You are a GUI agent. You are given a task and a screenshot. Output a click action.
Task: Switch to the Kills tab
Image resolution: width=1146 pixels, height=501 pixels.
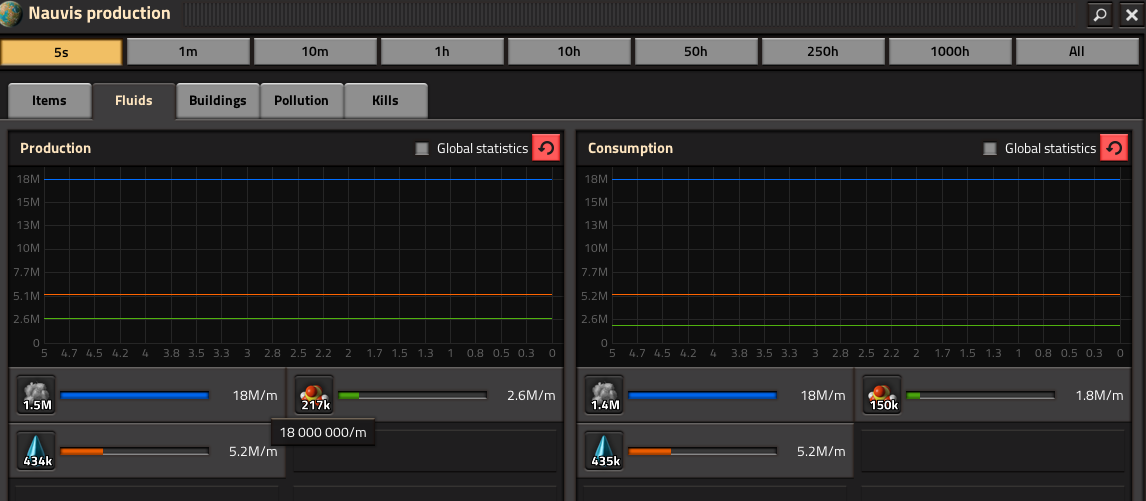385,101
